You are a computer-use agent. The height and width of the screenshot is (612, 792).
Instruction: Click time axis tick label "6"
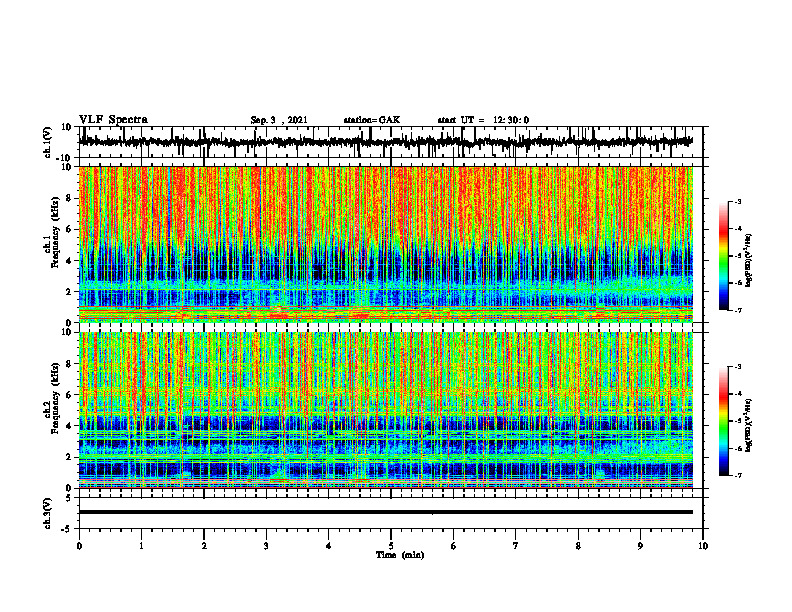tap(454, 546)
